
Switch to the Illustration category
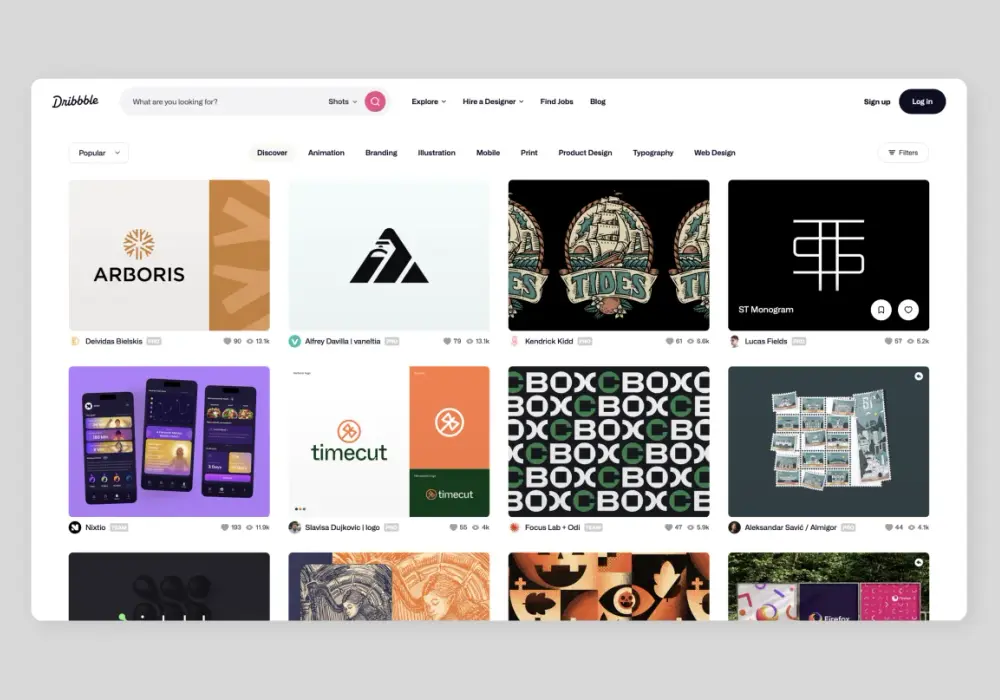pyautogui.click(x=436, y=153)
